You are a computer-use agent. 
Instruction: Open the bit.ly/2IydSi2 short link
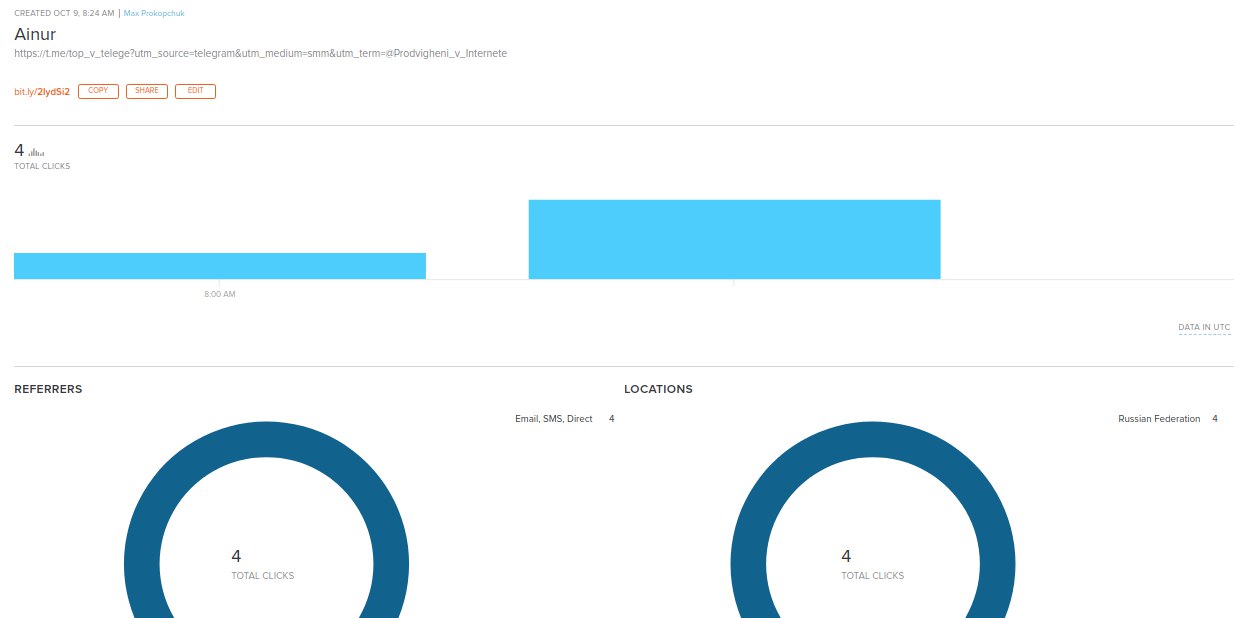point(42,91)
